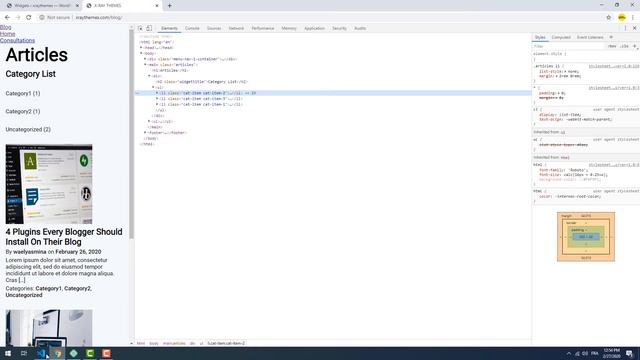Open the Memory tab
640x360 pixels.
tap(289, 28)
